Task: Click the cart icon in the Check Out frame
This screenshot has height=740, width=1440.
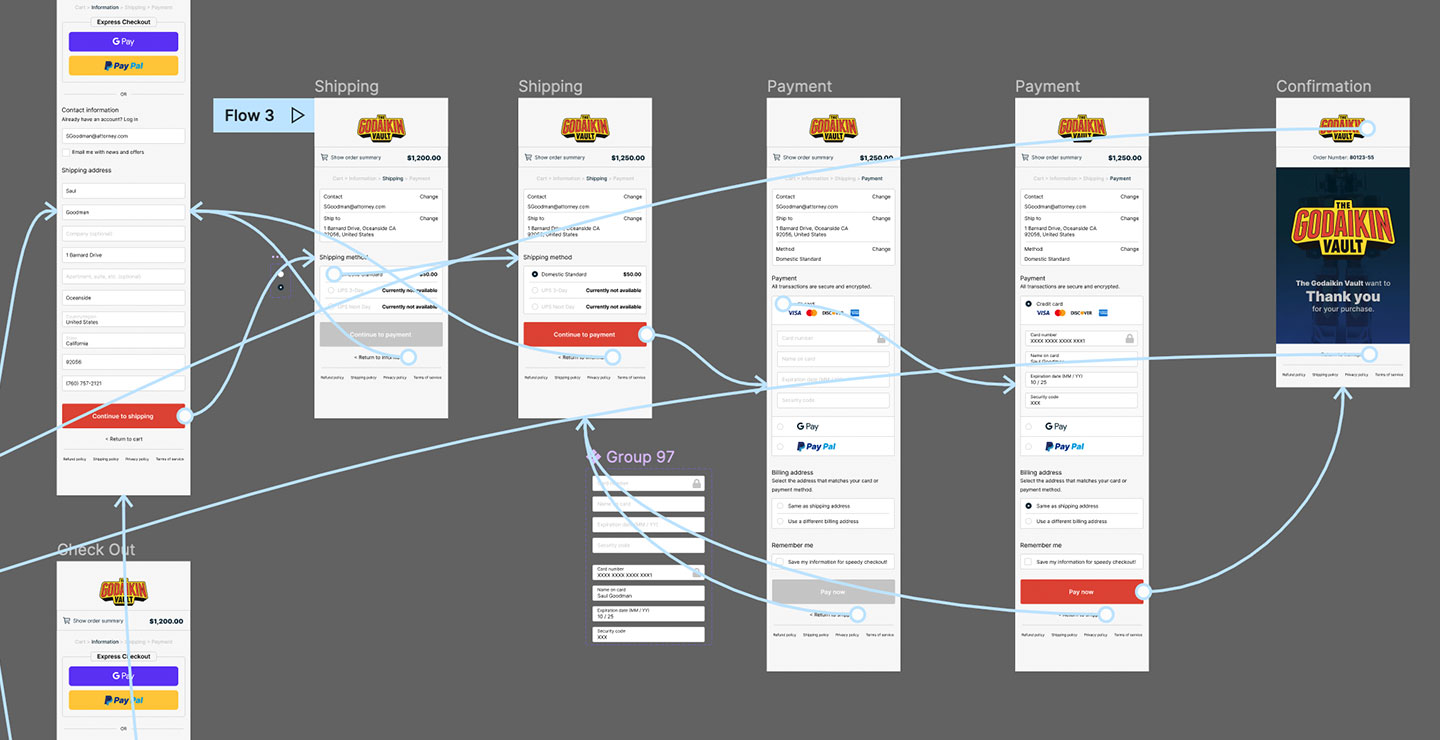Action: click(66, 620)
